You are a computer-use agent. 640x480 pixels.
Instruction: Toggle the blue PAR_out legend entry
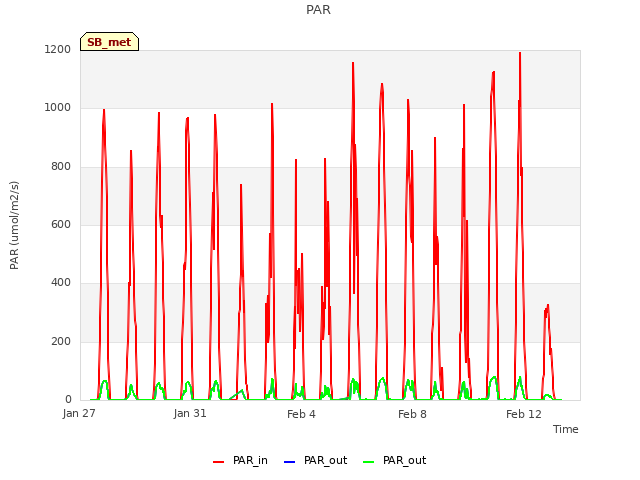pyautogui.click(x=315, y=461)
